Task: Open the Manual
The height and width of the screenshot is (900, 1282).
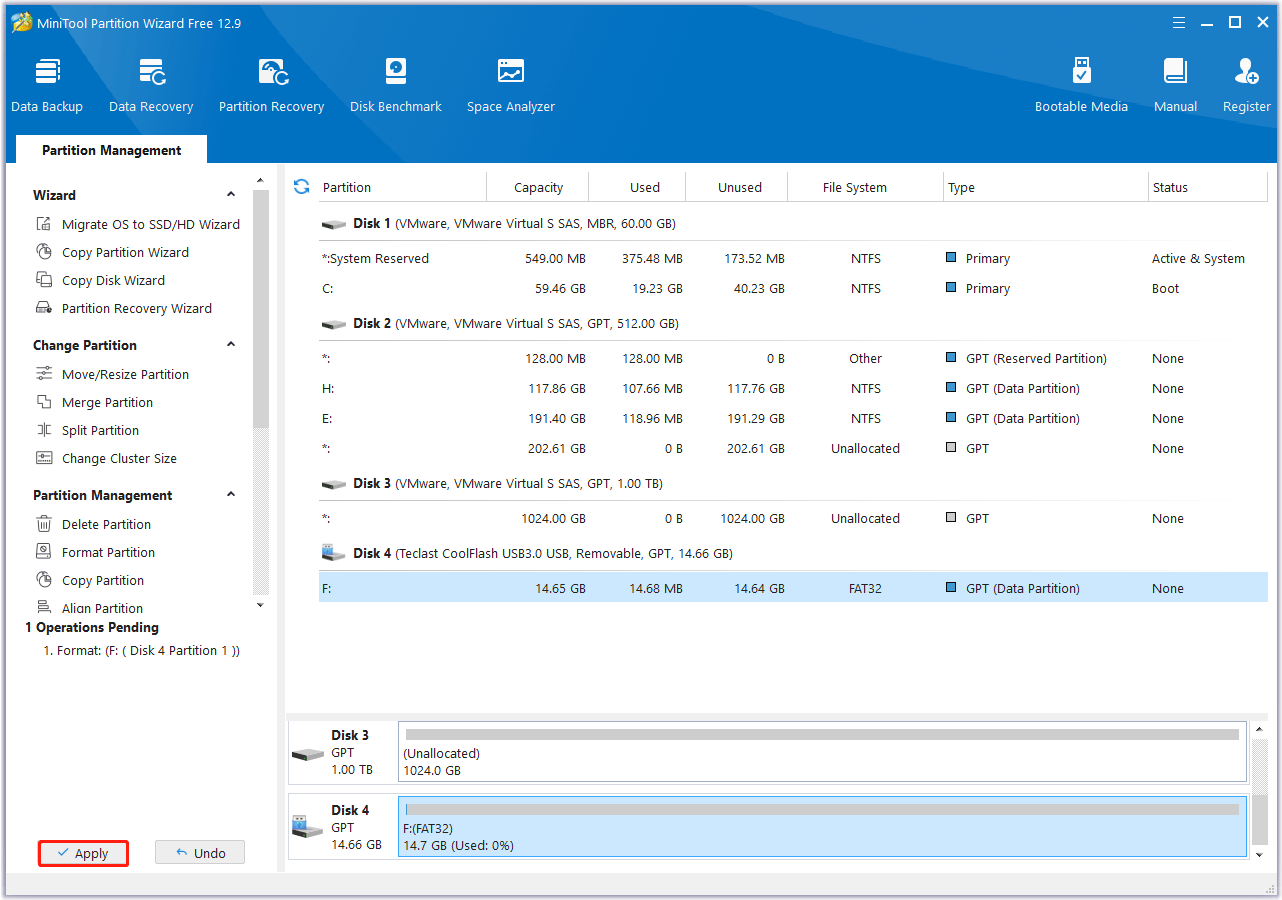Action: click(1175, 86)
